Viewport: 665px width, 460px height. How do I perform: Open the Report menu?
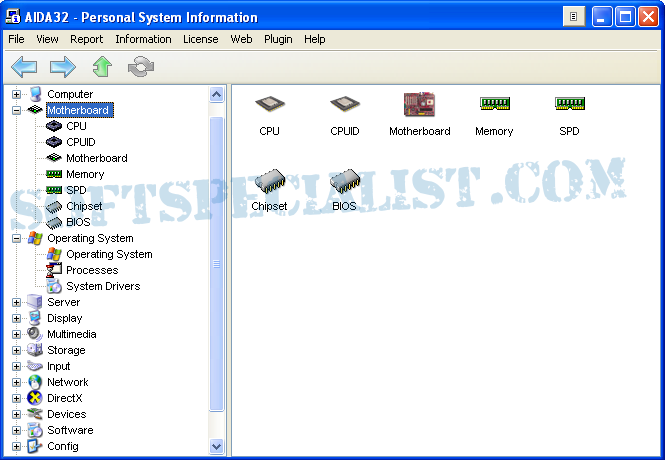pos(87,39)
